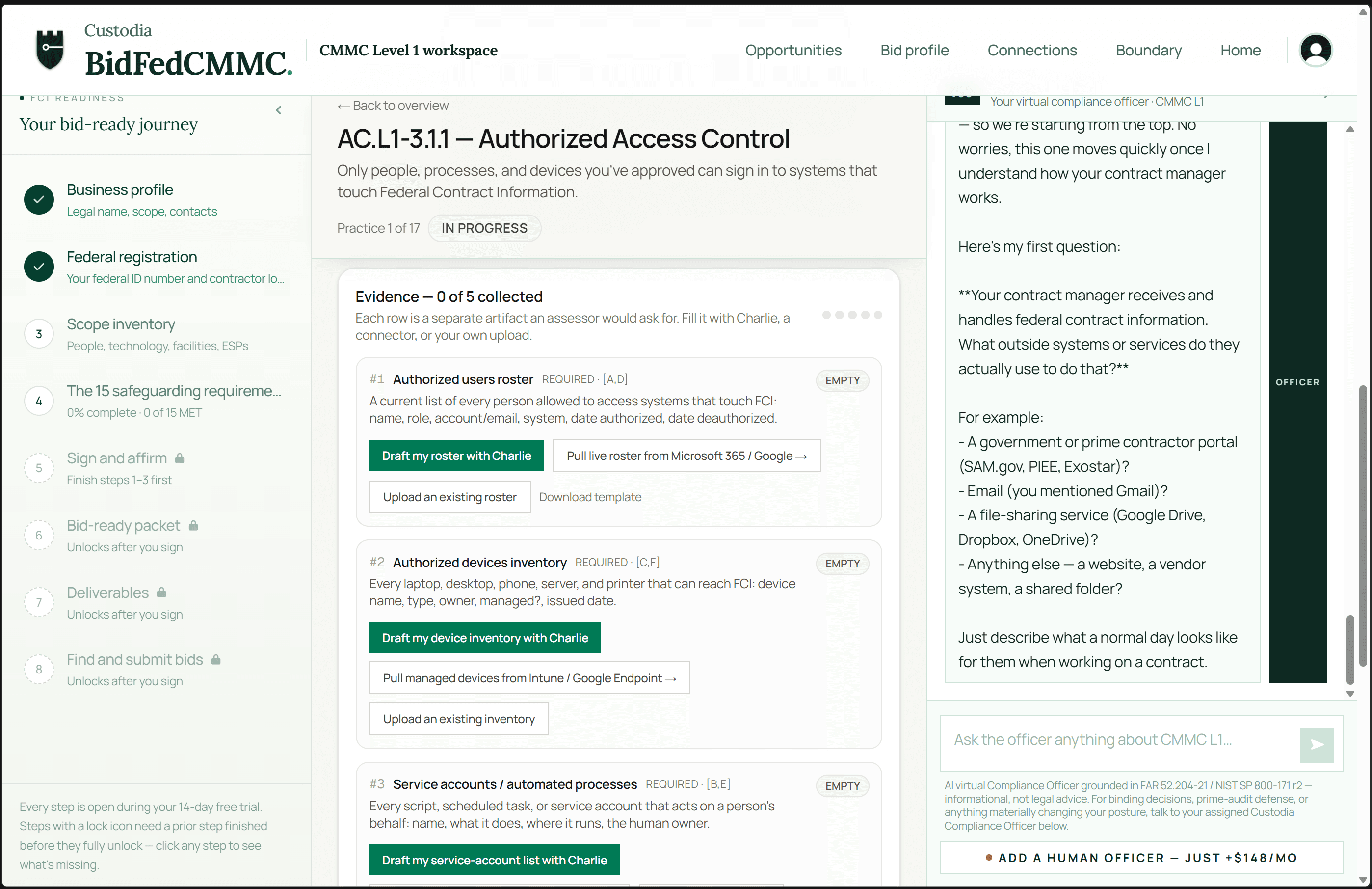Click 'Practice 1 of 17' text
The height and width of the screenshot is (889, 1372).
[378, 228]
